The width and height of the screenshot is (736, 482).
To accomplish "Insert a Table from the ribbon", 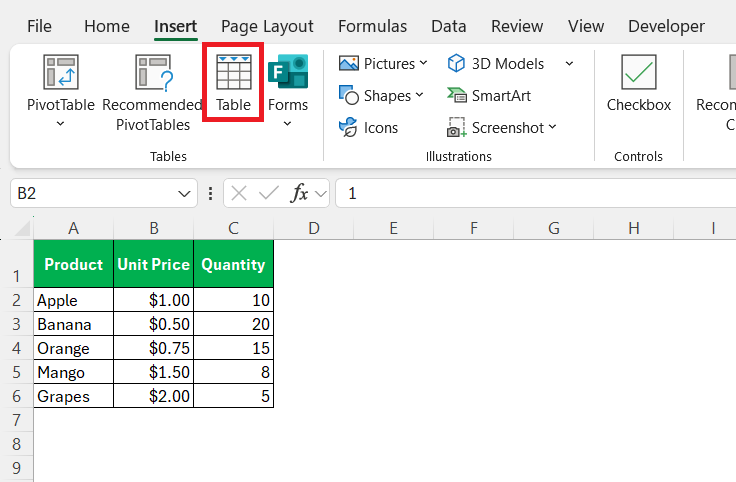I will 233,83.
